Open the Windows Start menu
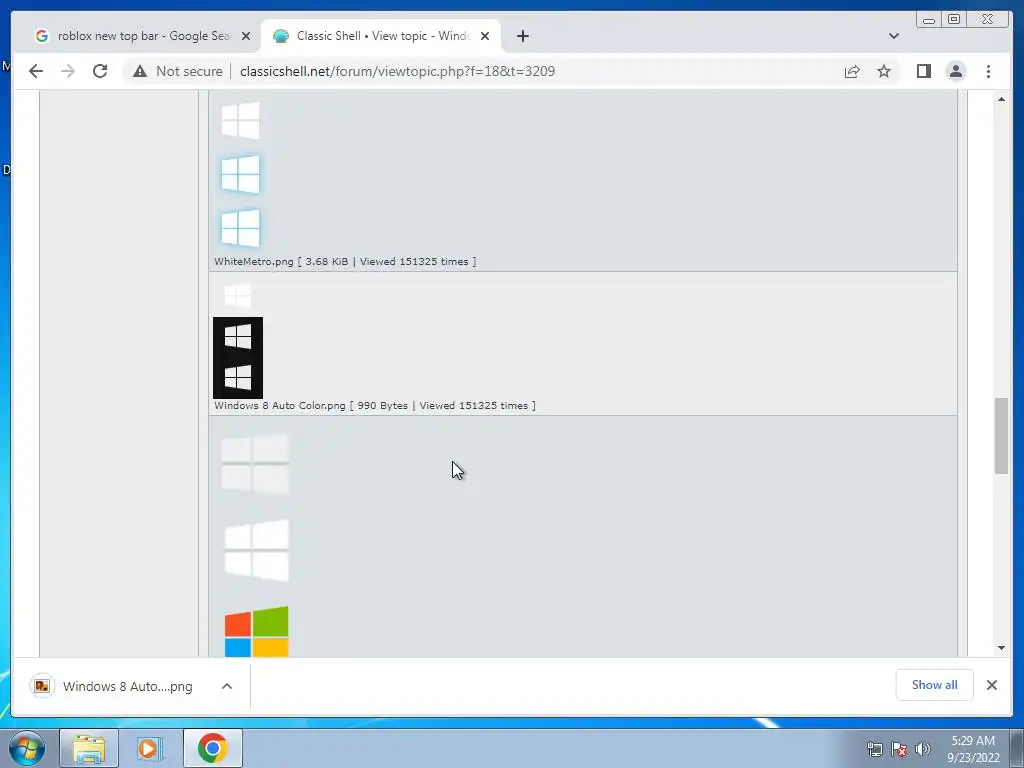This screenshot has height=768, width=1024. [x=27, y=748]
